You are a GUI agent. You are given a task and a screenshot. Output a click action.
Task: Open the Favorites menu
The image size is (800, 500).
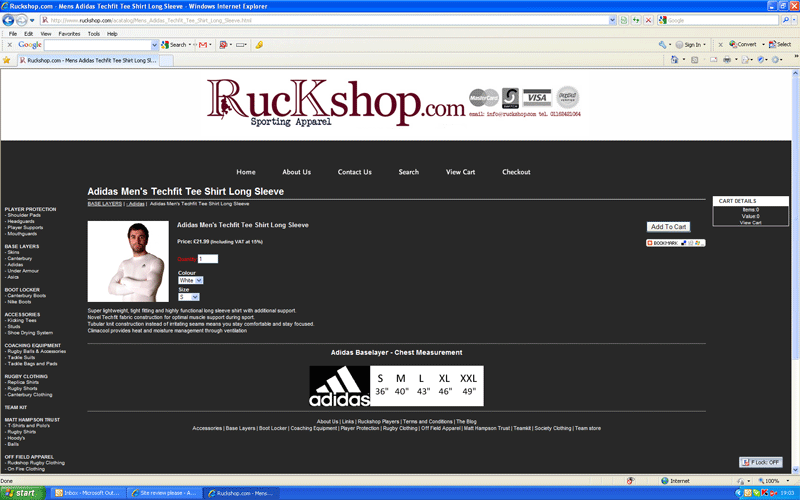[x=69, y=34]
